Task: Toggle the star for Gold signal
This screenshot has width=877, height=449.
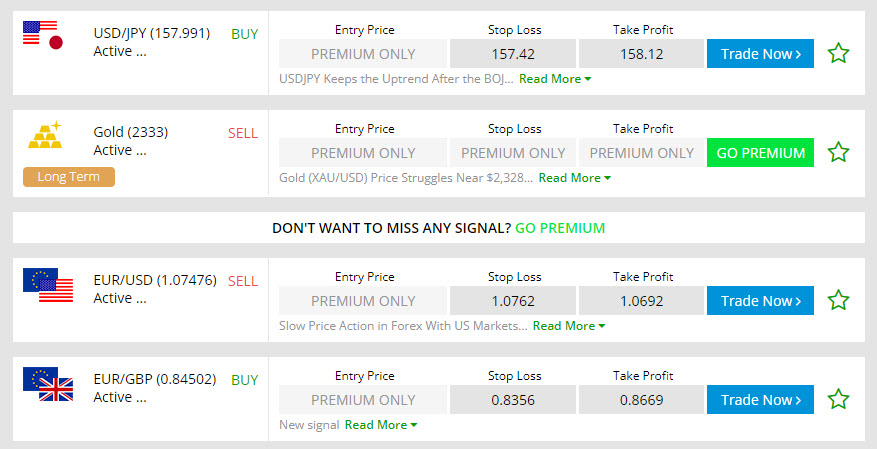Action: [838, 153]
